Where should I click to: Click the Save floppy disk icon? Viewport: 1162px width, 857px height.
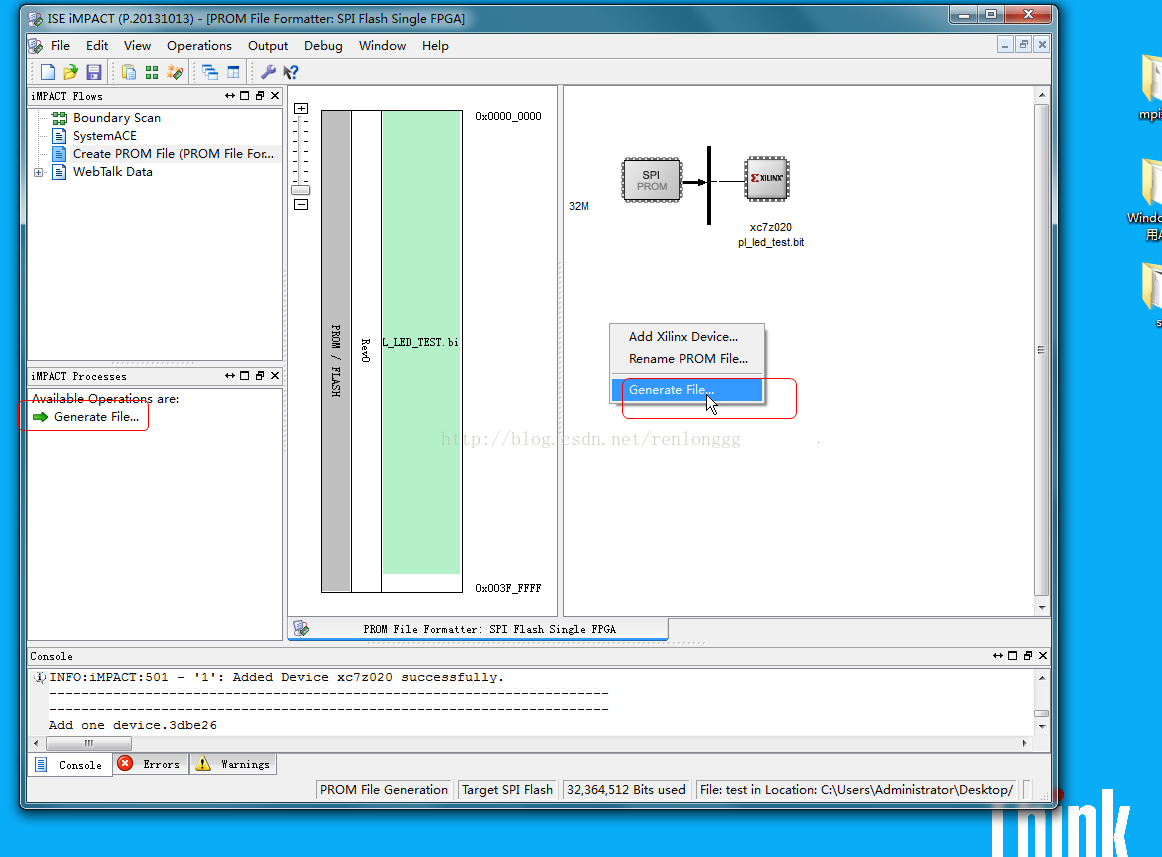tap(93, 72)
